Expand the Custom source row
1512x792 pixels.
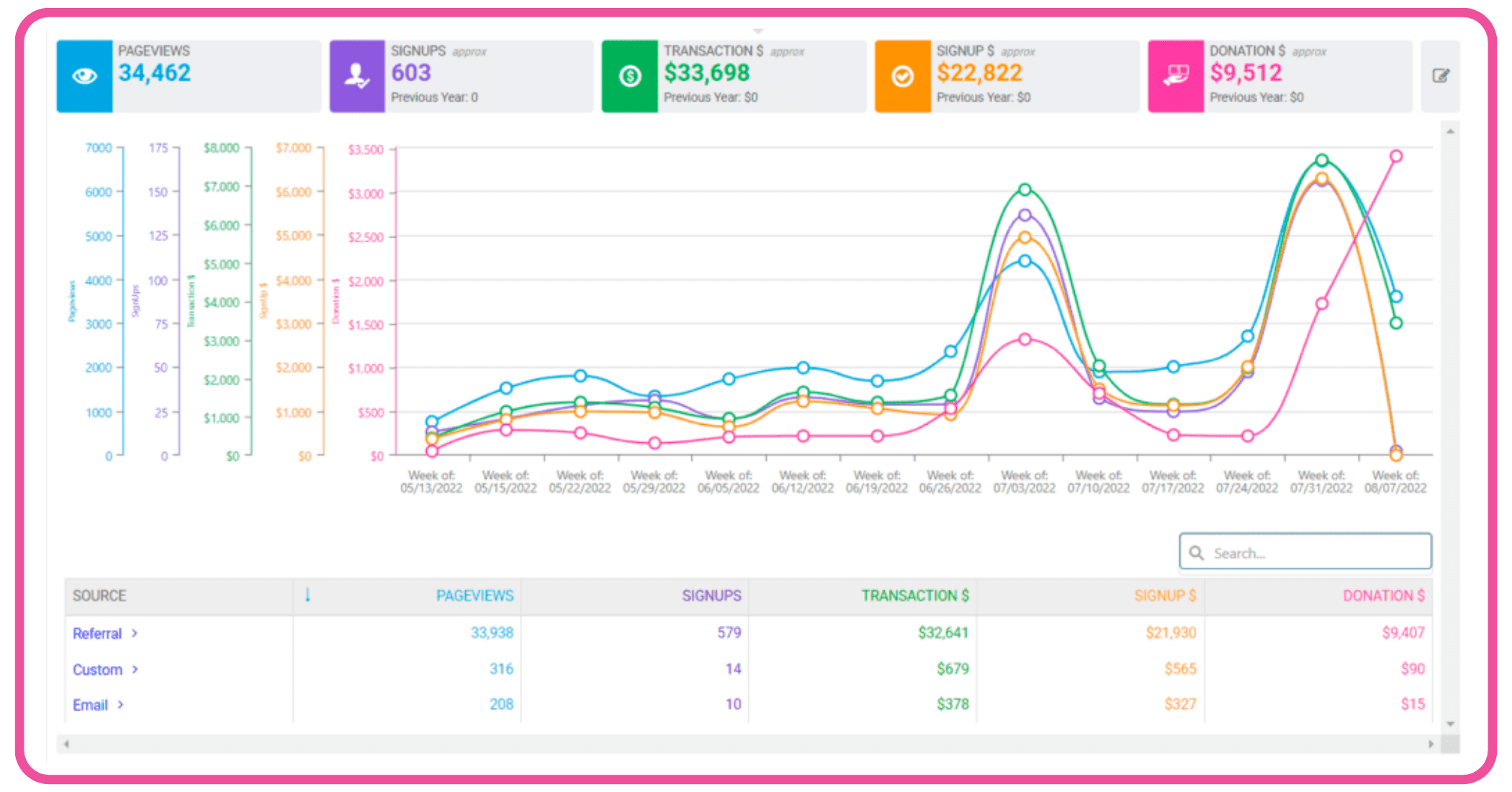click(x=137, y=670)
